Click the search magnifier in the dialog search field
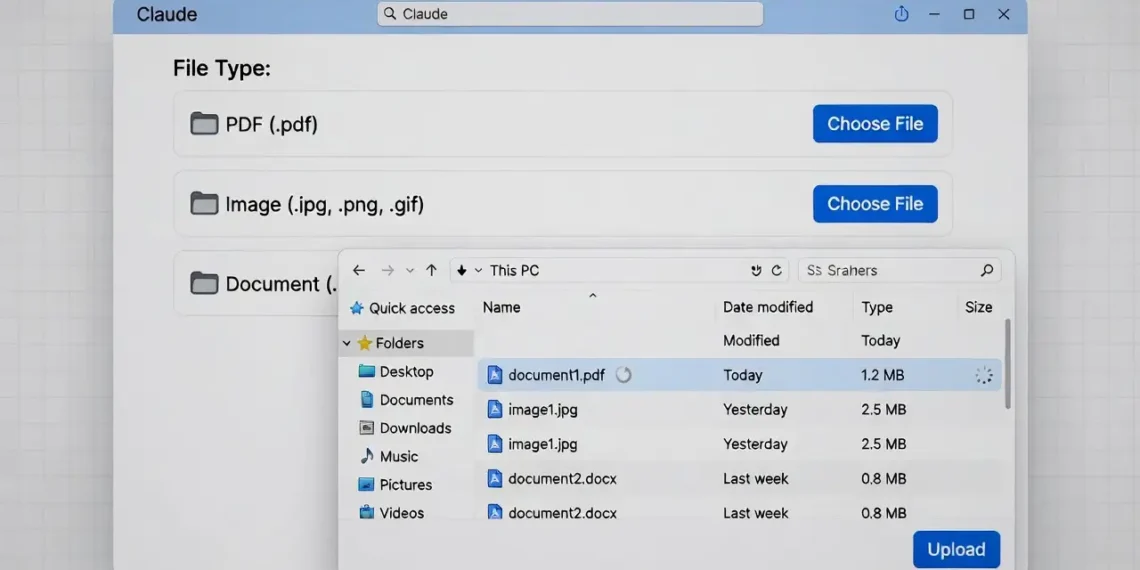The width and height of the screenshot is (1140, 570). tap(987, 270)
